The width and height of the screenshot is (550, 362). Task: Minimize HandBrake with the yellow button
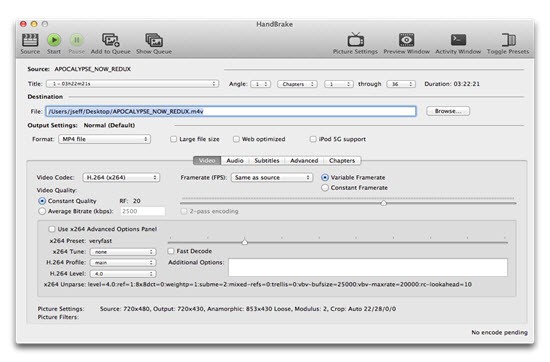tap(34, 24)
